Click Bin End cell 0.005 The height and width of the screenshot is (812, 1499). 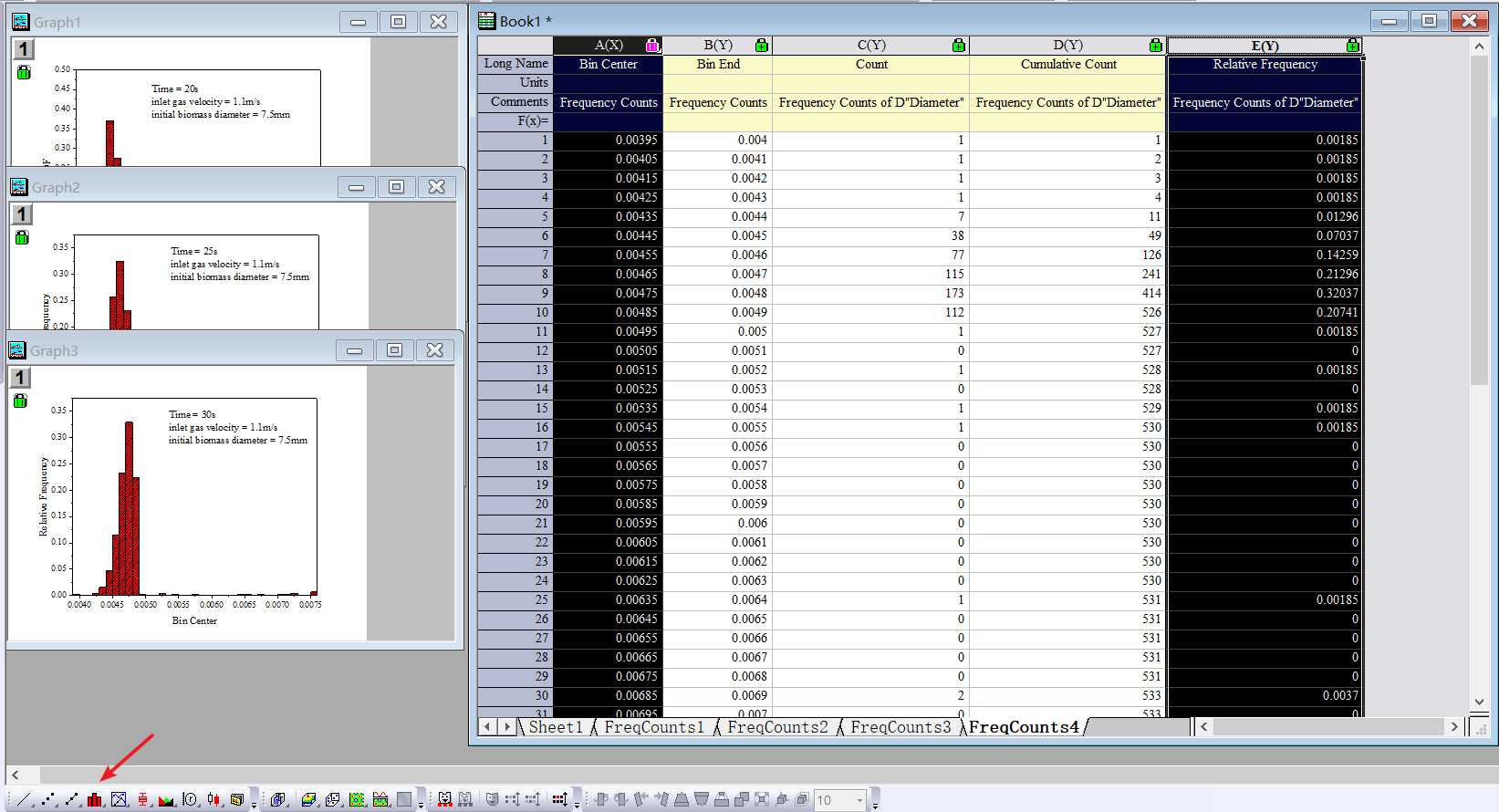717,331
